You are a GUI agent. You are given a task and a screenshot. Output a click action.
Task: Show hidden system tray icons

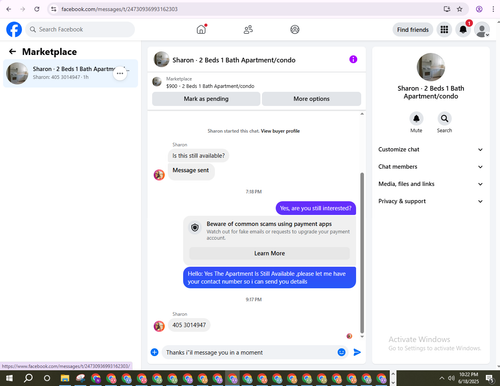tap(442, 378)
